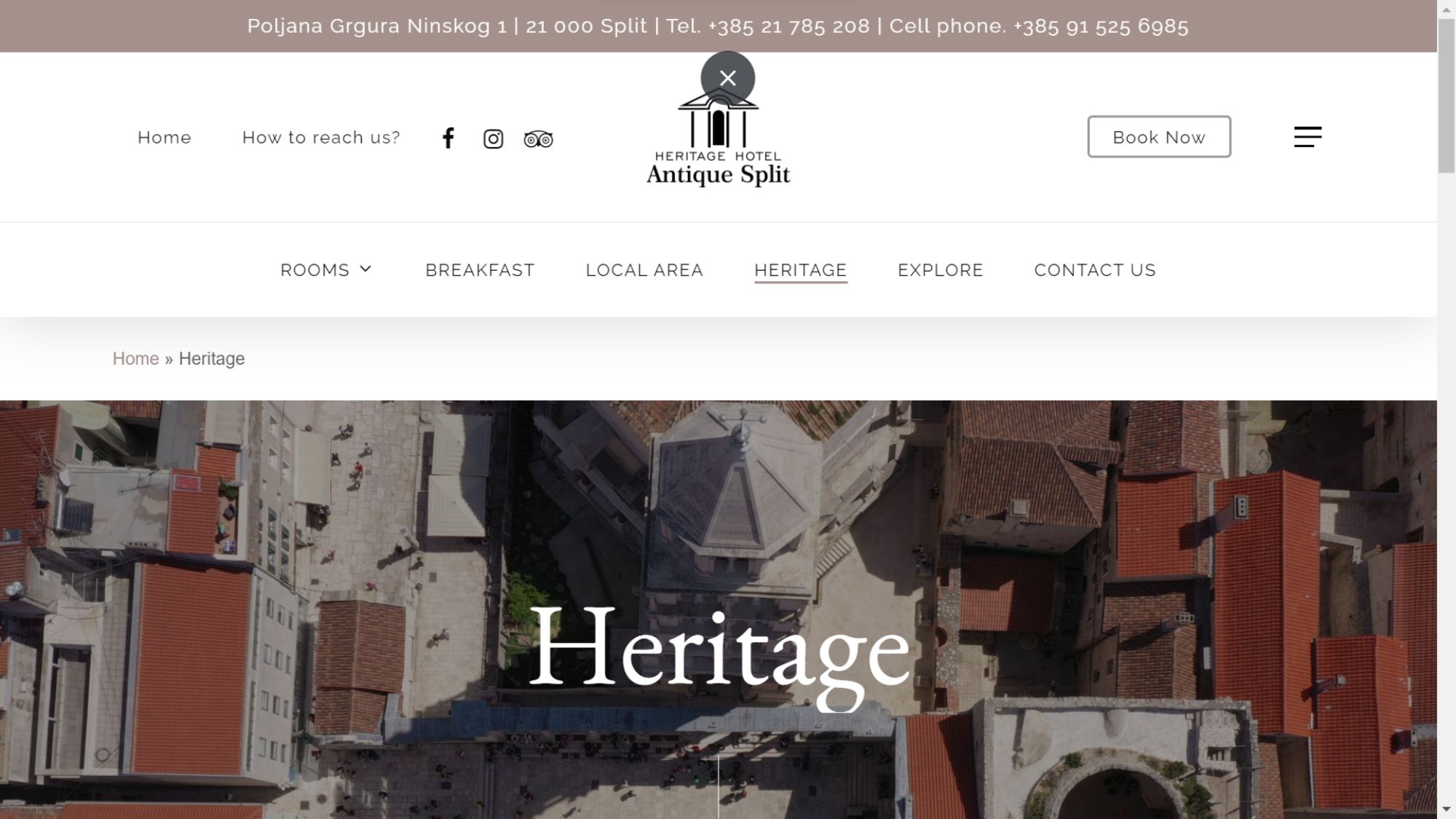1456x819 pixels.
Task: Click the vertical scrollbar thumb
Action: click(1446, 95)
